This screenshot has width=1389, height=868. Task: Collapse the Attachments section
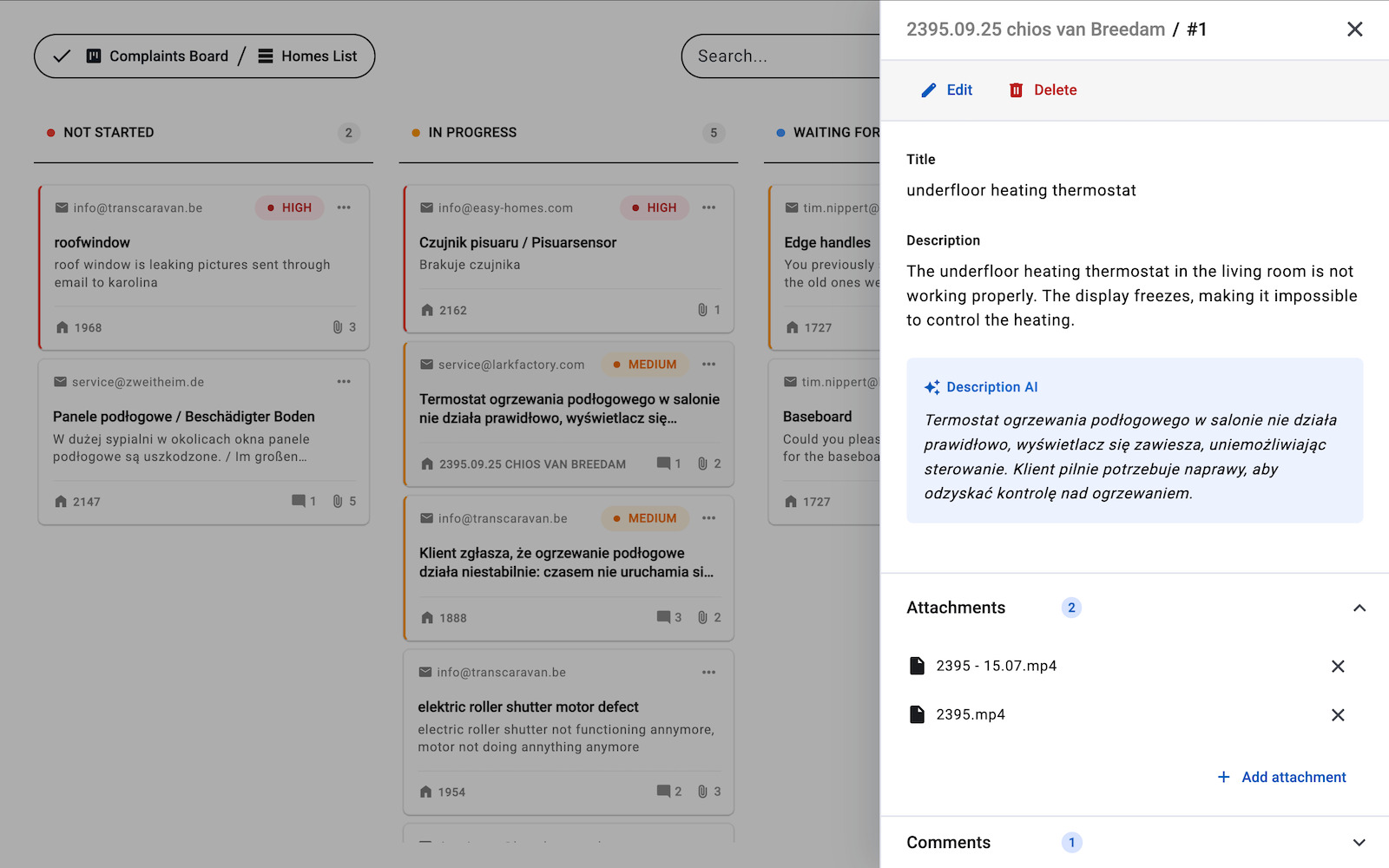[x=1359, y=608]
